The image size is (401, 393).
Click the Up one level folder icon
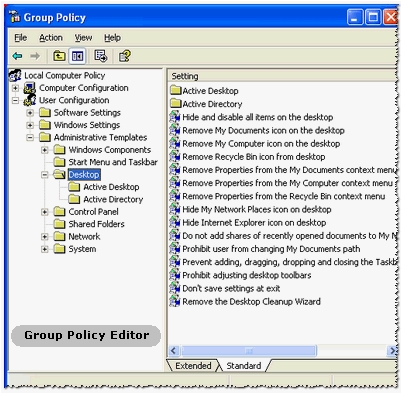pyautogui.click(x=59, y=56)
